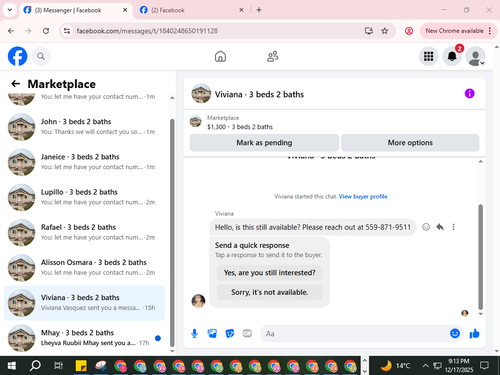Image resolution: width=500 pixels, height=375 pixels.
Task: Open Chrome three-dot menu
Action: (490, 31)
